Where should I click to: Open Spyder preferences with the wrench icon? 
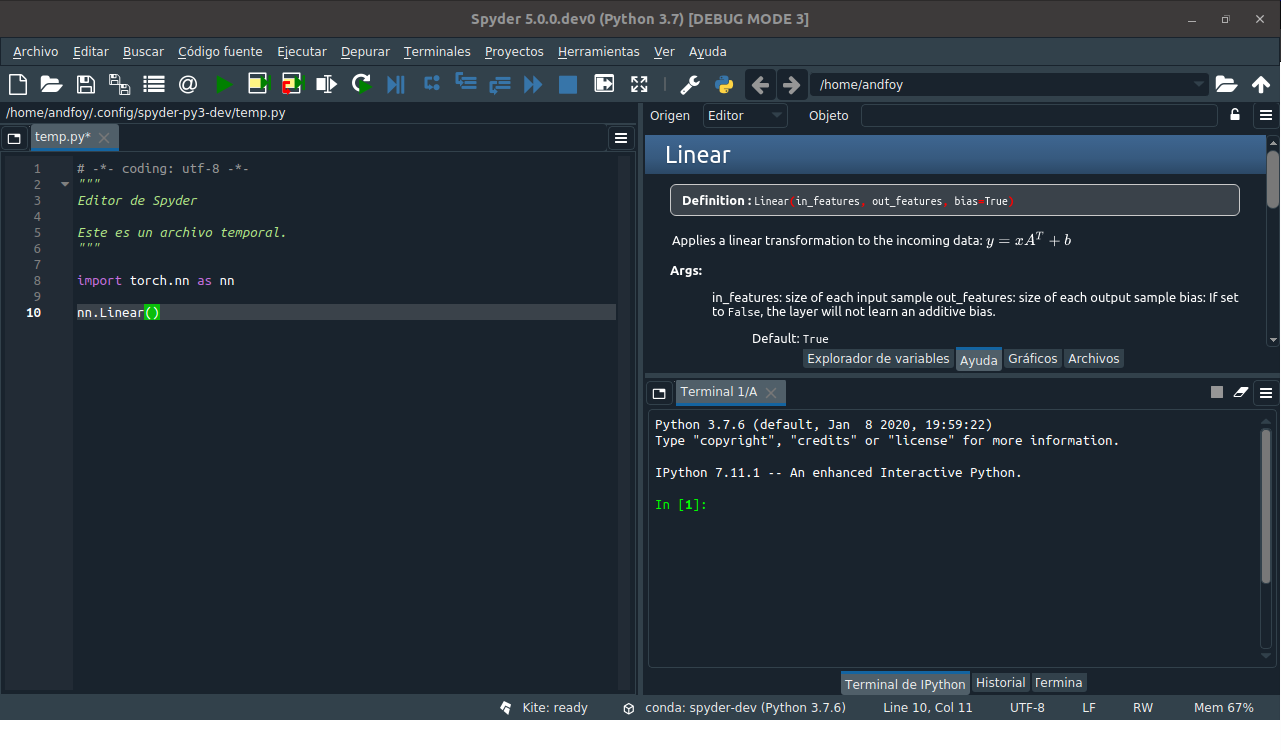(689, 84)
